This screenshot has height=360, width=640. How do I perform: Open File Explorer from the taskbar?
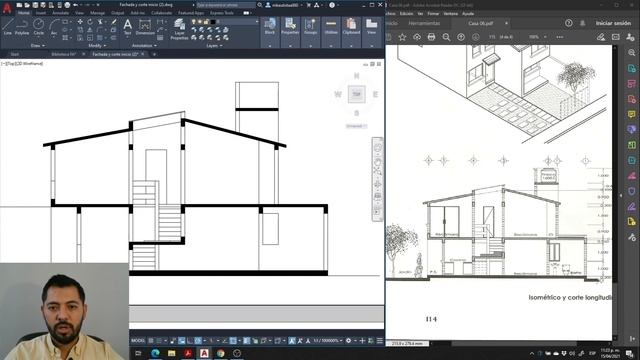click(x=171, y=353)
